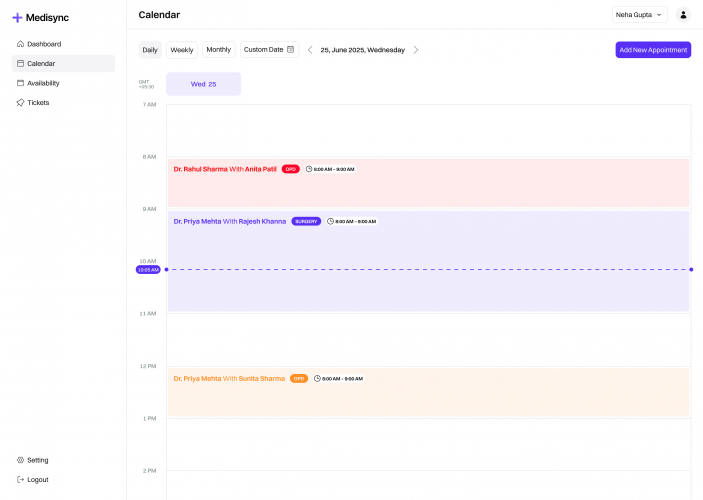Screen dimensions: 703x500
Task: Click the Logout arrow icon
Action: [x=20, y=479]
